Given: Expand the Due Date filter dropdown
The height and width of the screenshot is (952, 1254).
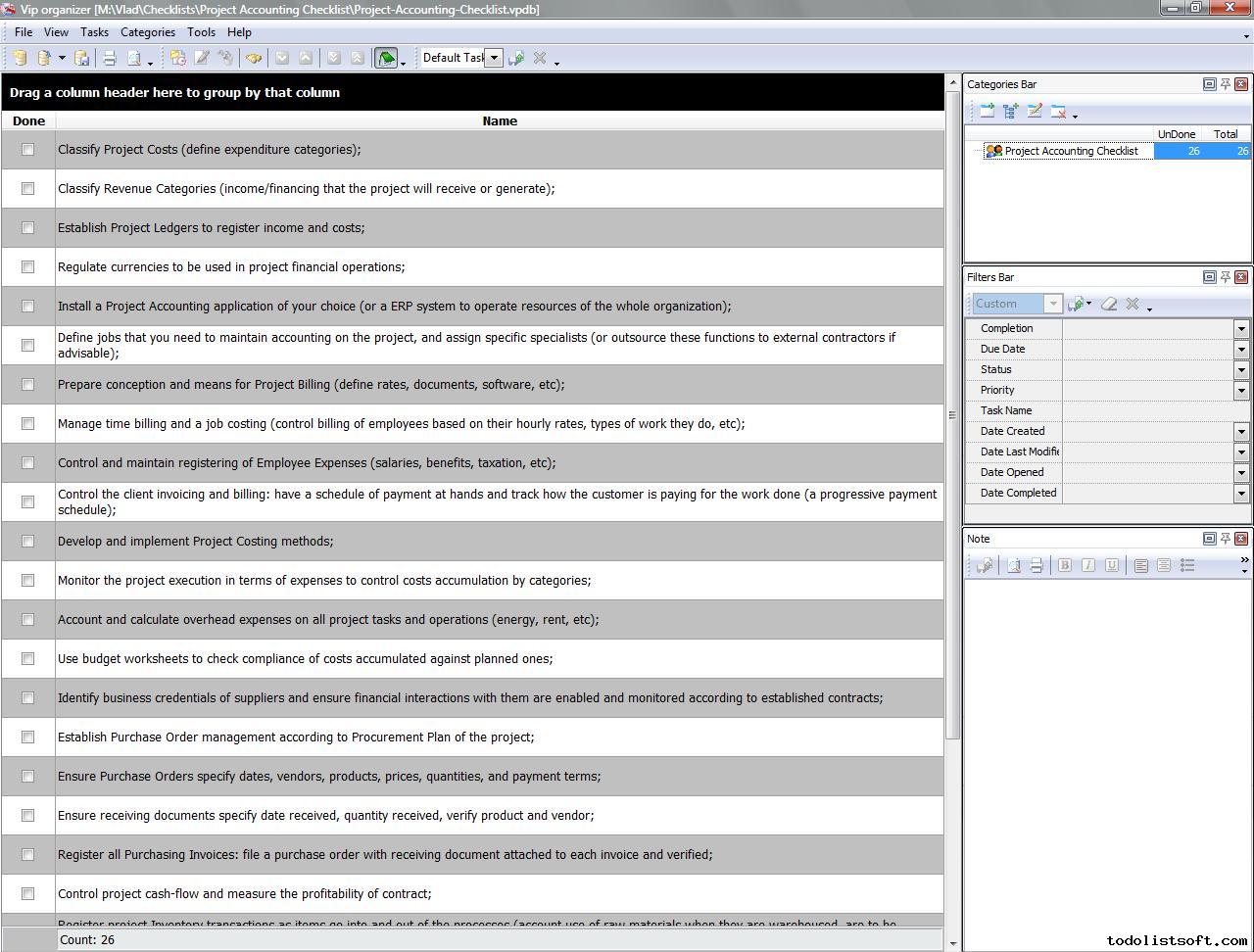Looking at the screenshot, I should 1241,350.
